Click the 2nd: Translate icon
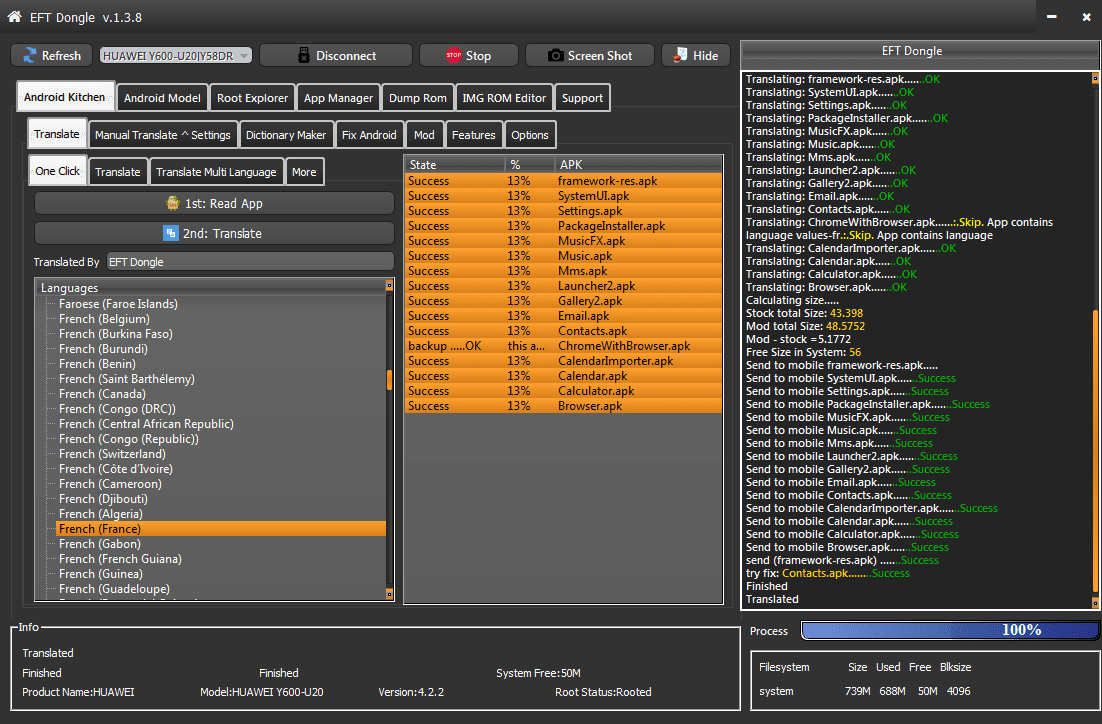The image size is (1102, 724). click(x=171, y=233)
